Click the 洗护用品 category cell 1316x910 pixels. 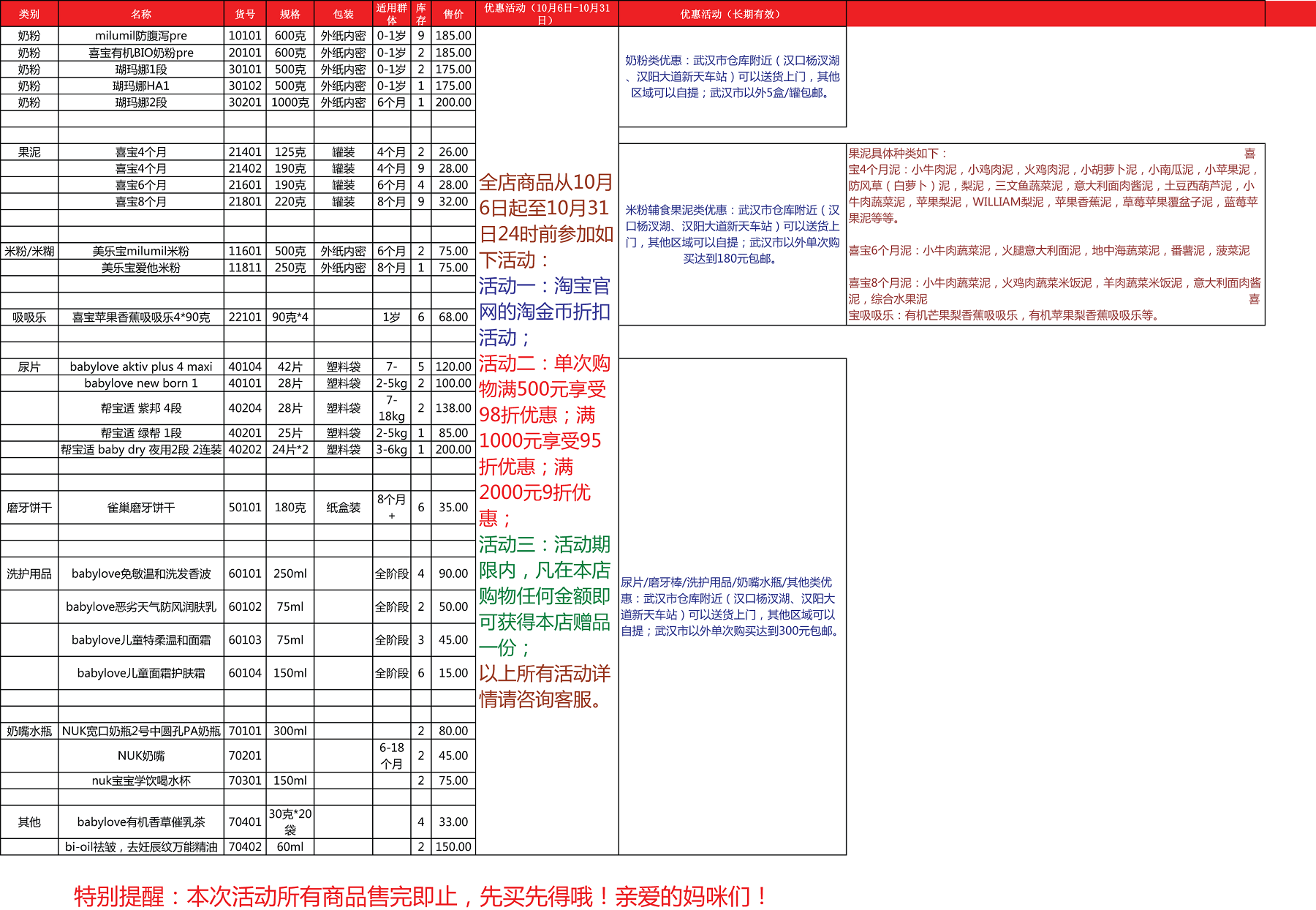pyautogui.click(x=29, y=574)
